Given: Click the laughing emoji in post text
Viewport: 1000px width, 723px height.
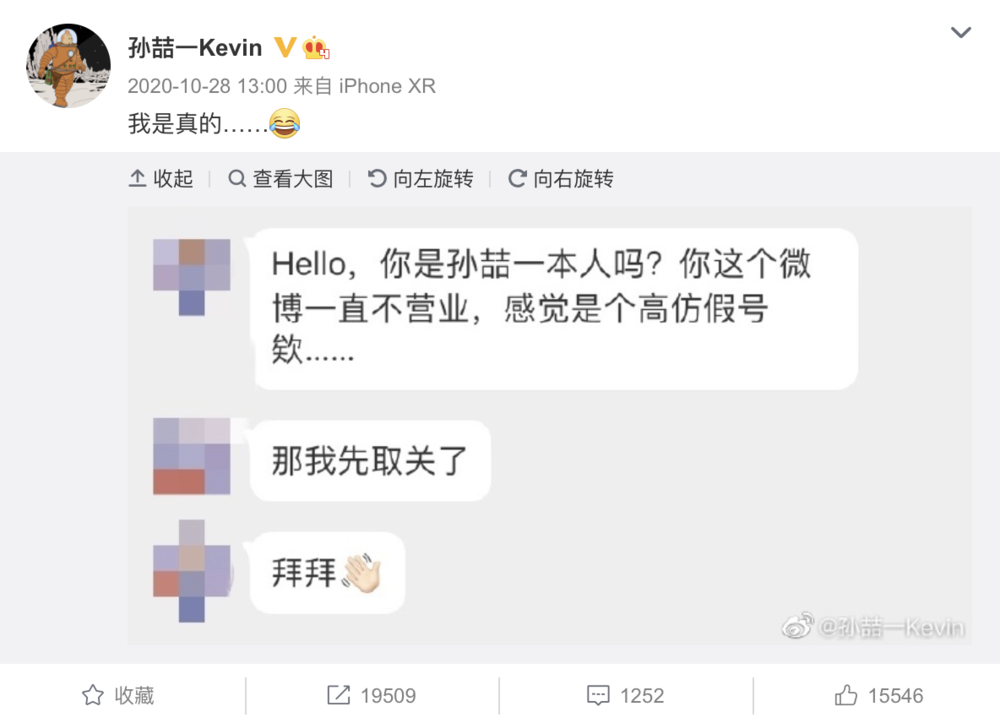Looking at the screenshot, I should (x=284, y=124).
